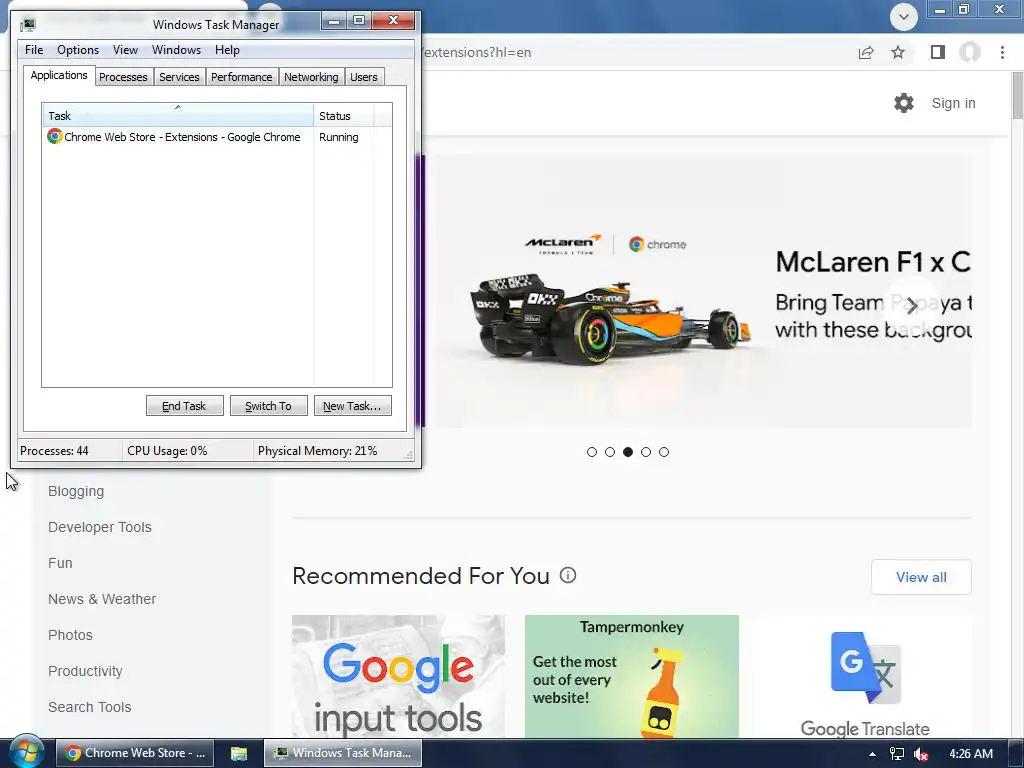
Task: Open Chrome side panel icon
Action: tap(938, 52)
